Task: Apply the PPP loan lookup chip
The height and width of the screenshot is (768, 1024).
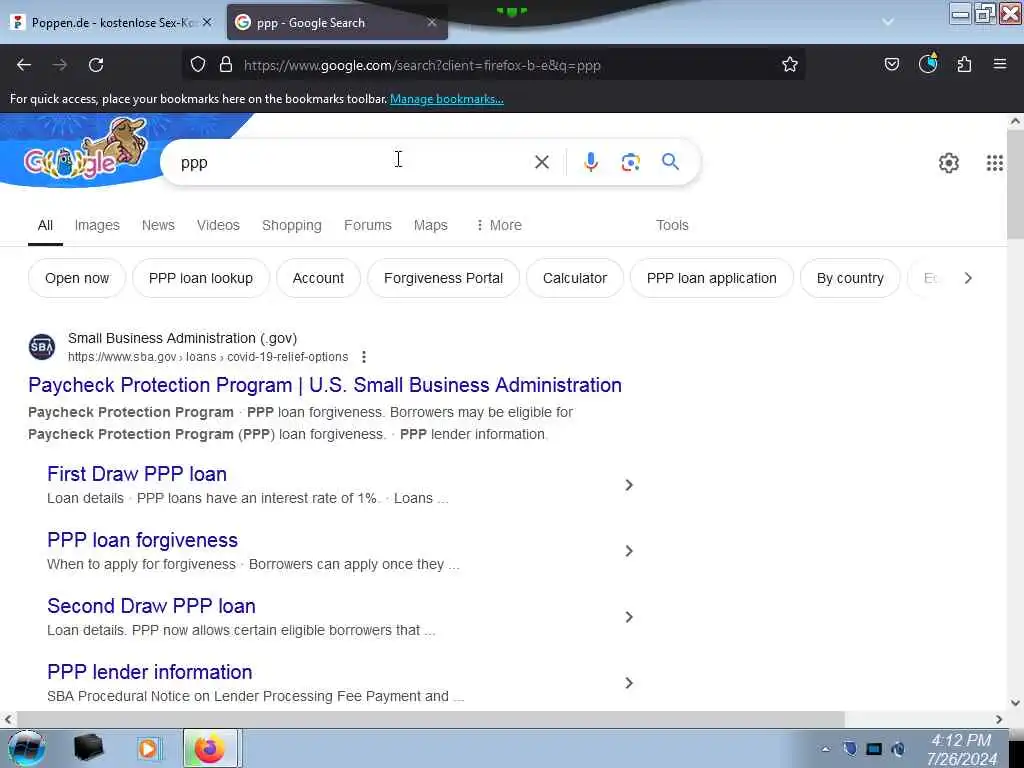Action: click(200, 278)
